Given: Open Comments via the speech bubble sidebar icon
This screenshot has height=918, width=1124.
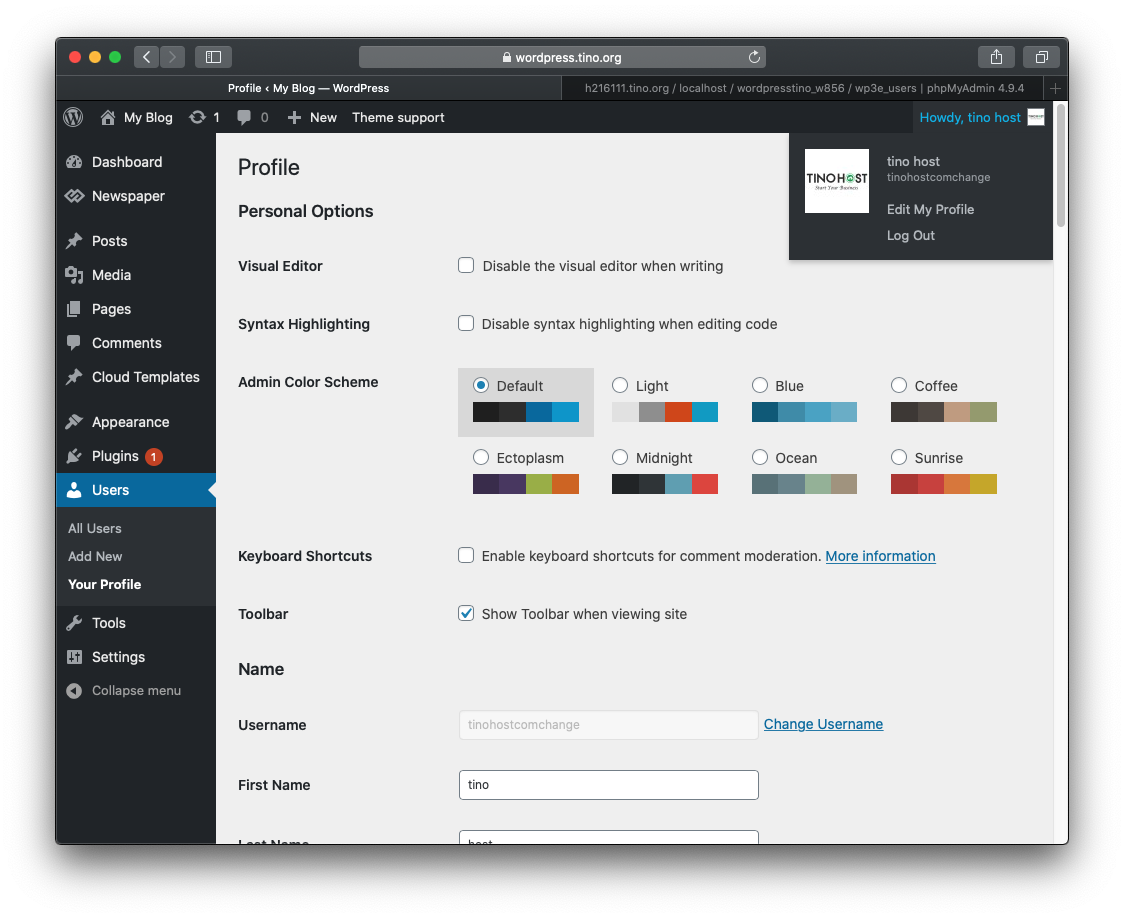Looking at the screenshot, I should [x=73, y=343].
